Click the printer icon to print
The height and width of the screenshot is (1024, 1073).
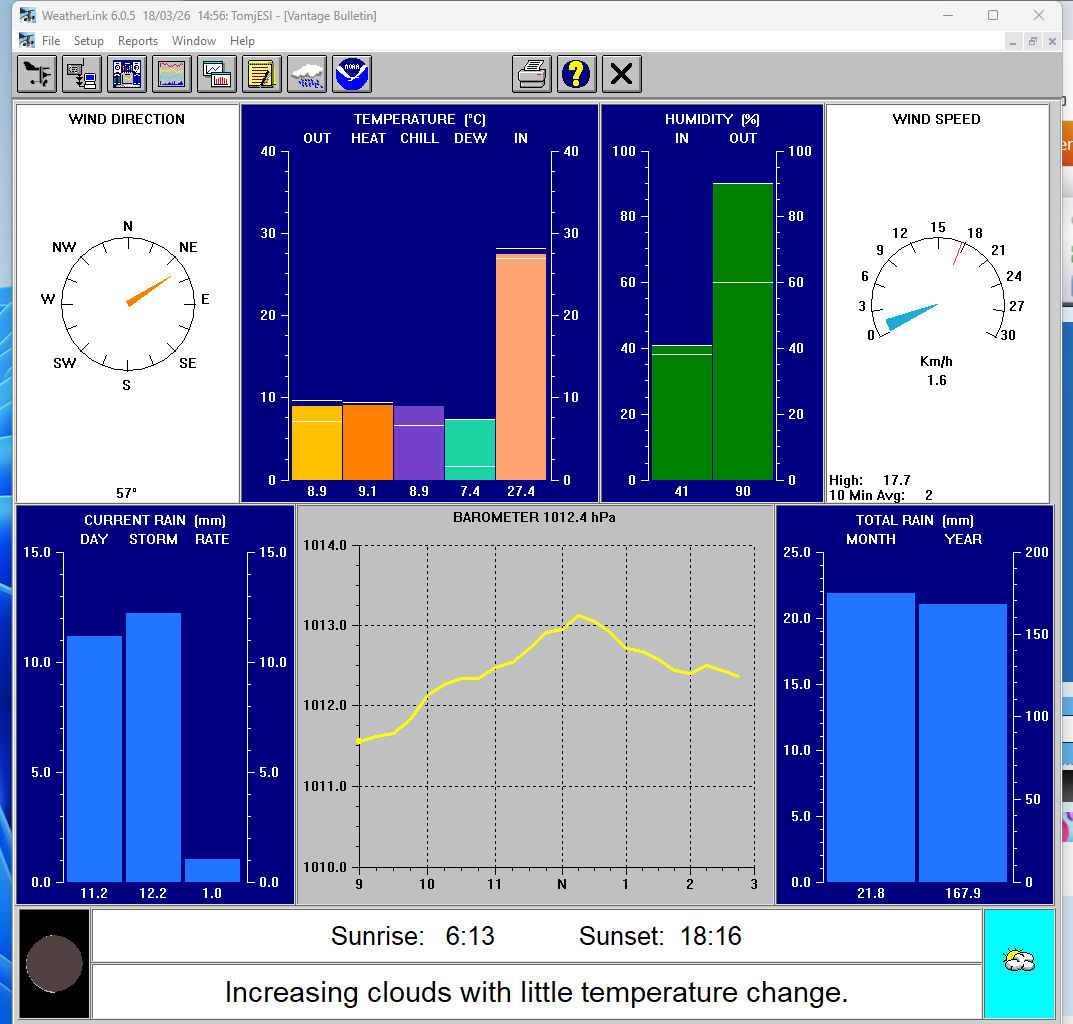[x=532, y=74]
